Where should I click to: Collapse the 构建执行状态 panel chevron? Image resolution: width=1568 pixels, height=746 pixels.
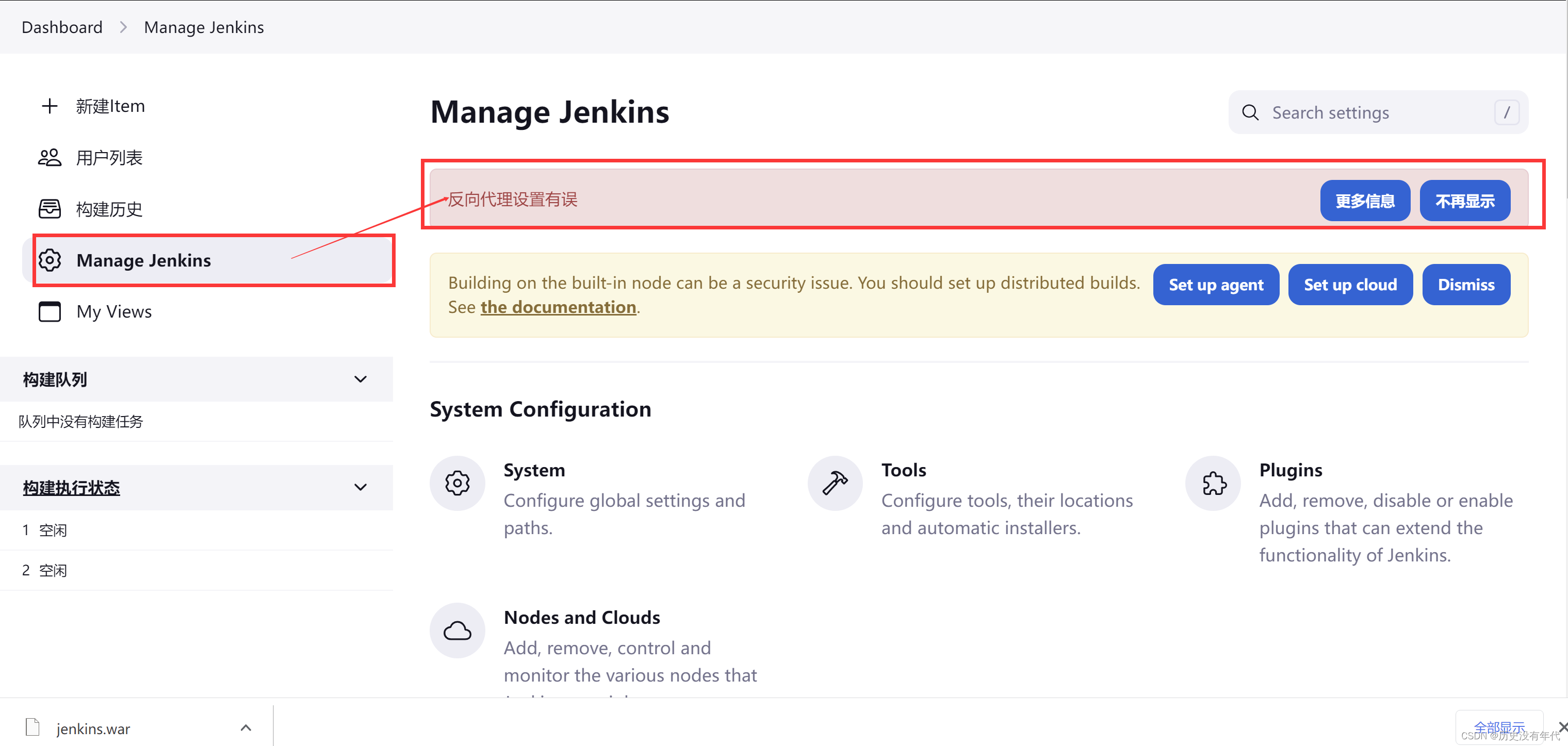click(361, 487)
